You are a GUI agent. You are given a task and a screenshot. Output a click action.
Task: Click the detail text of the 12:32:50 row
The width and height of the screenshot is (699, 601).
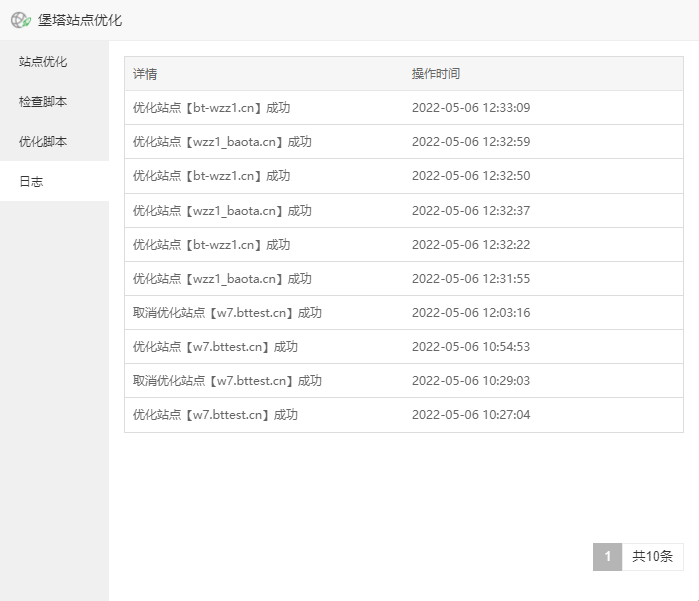[211, 176]
